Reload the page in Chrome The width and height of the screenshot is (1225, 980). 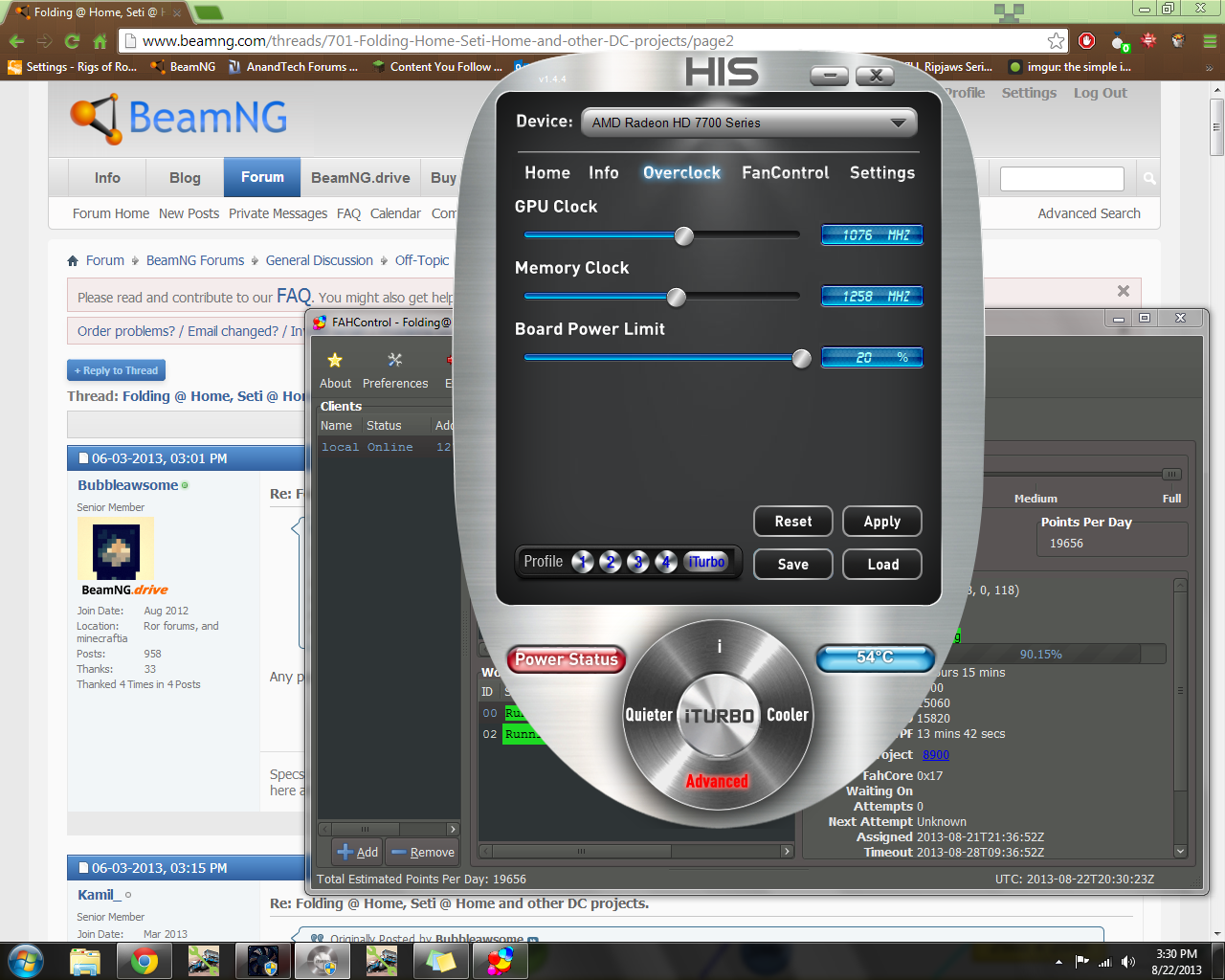pyautogui.click(x=72, y=41)
